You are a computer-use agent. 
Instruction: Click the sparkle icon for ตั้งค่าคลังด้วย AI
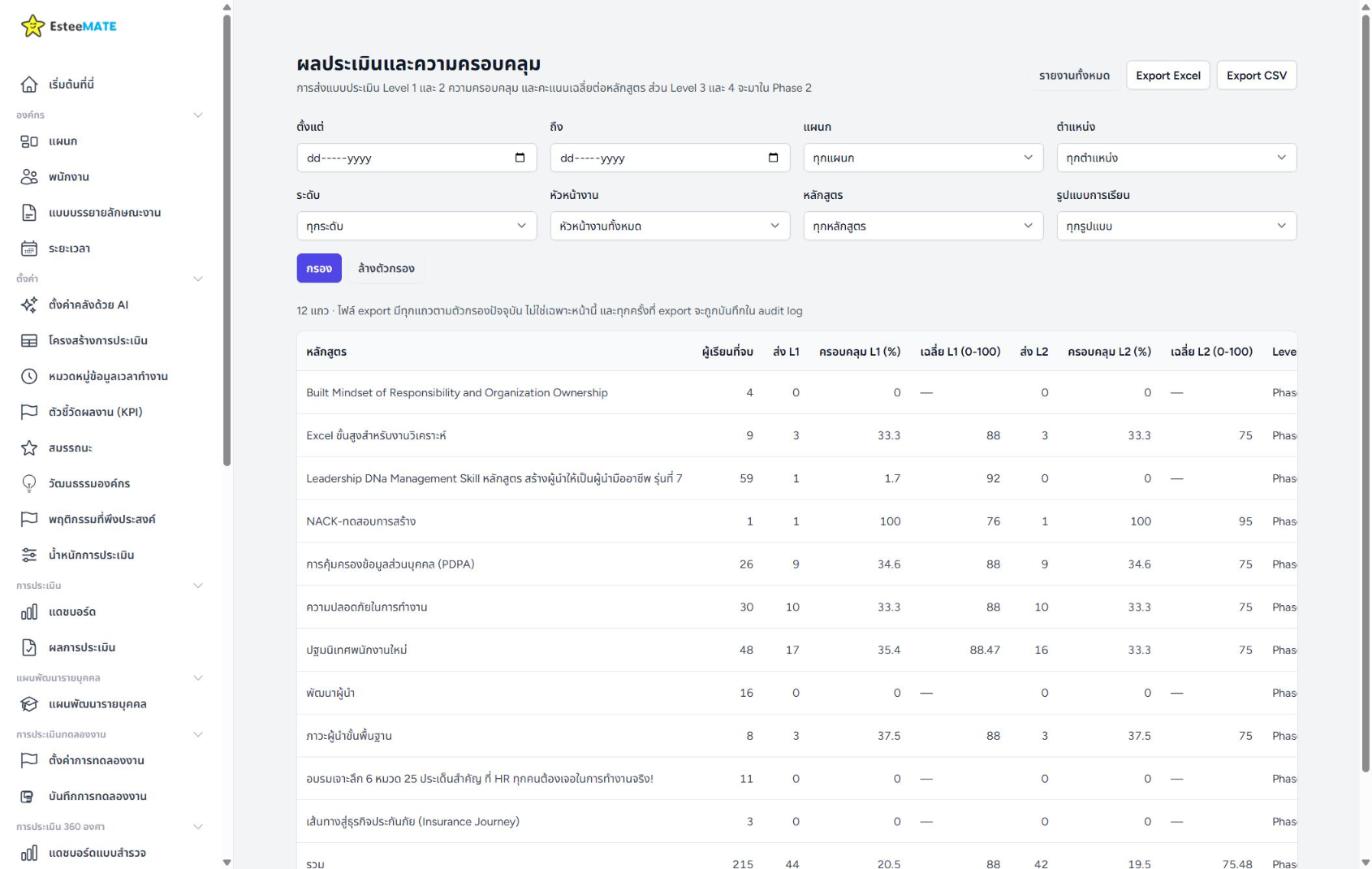pyautogui.click(x=30, y=305)
